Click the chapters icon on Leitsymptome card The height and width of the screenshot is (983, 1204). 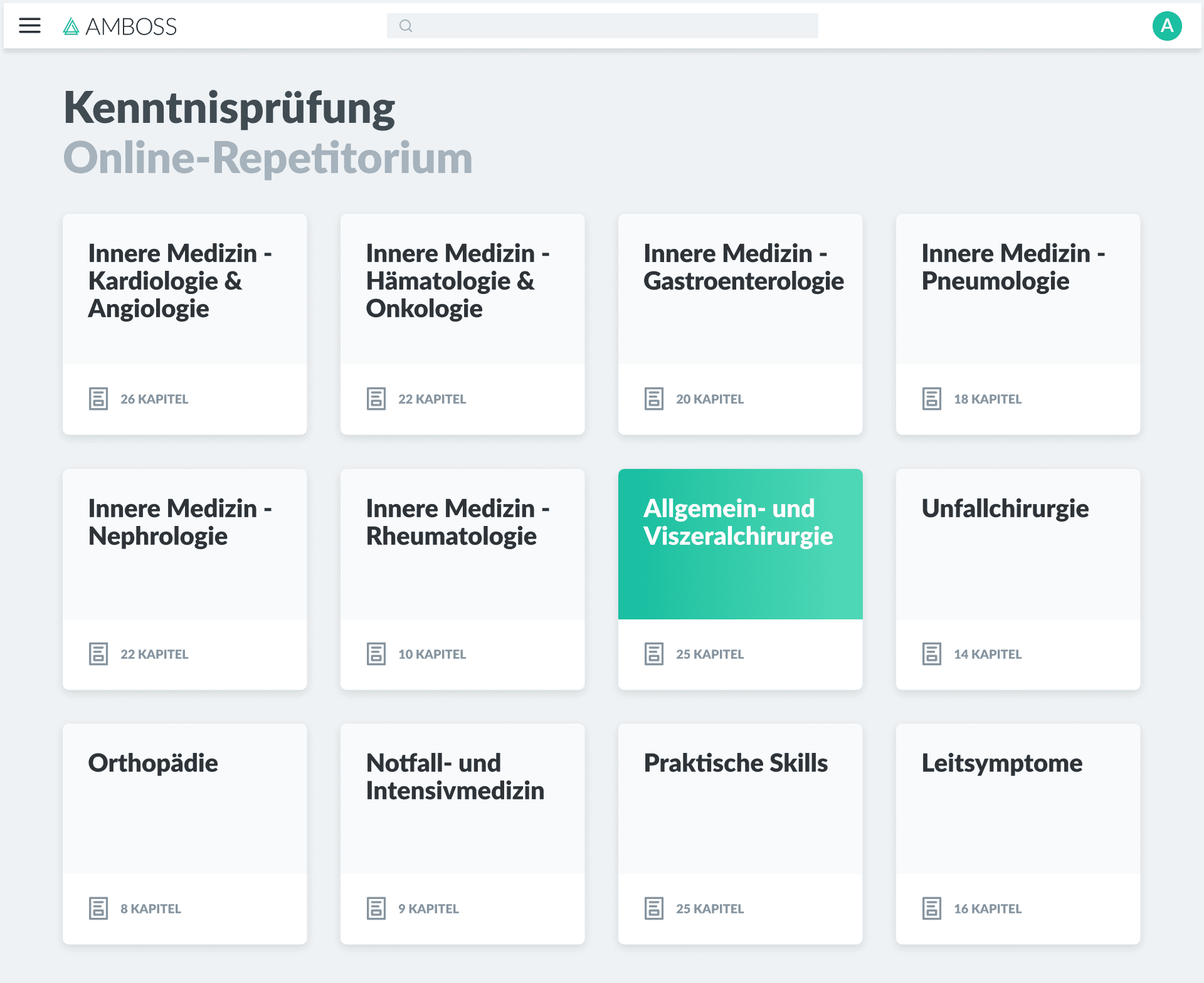tap(932, 907)
